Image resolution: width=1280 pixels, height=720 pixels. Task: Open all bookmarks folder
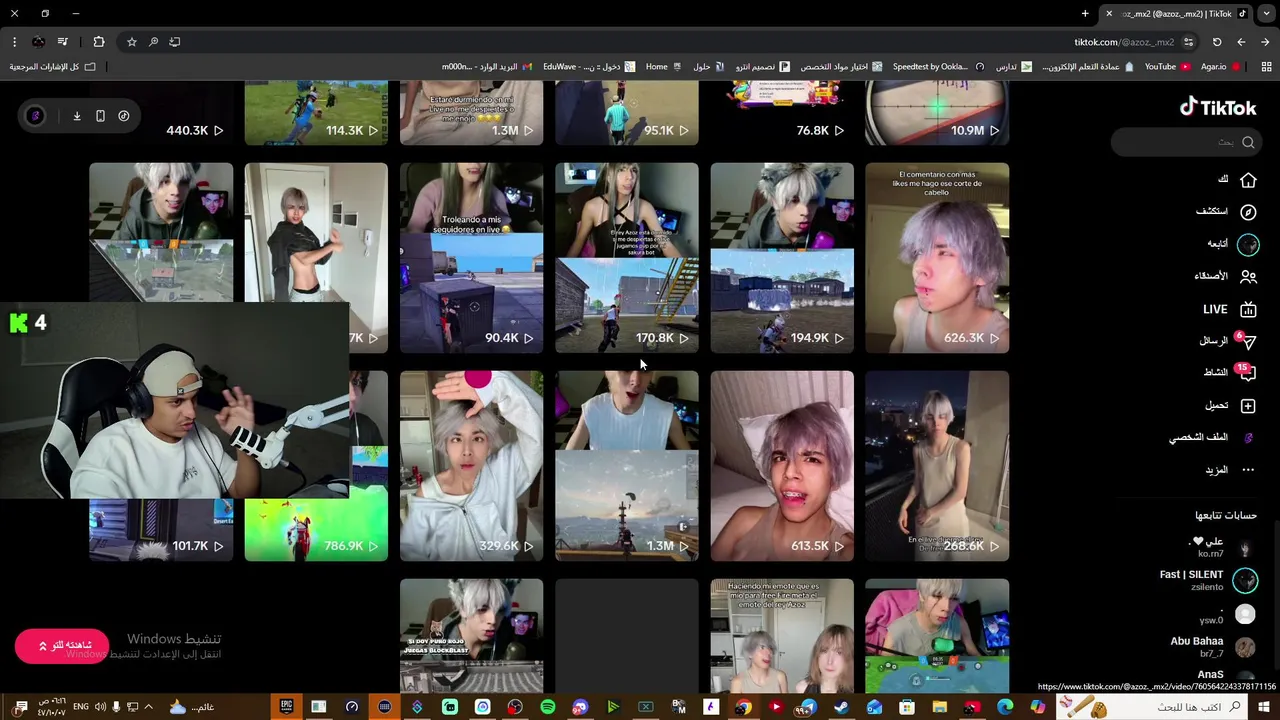[x=52, y=67]
